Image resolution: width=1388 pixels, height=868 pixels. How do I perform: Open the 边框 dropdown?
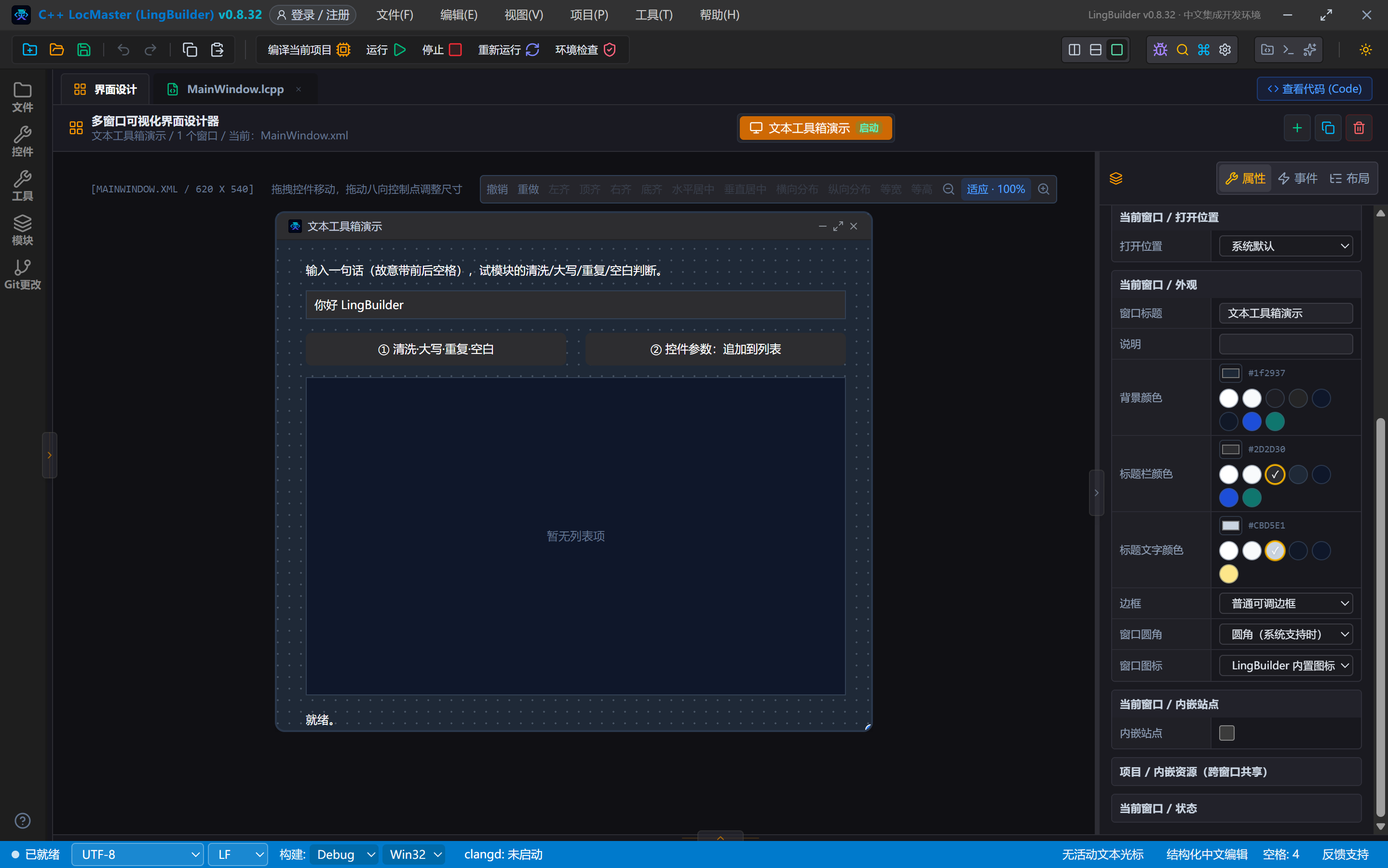tap(1286, 603)
